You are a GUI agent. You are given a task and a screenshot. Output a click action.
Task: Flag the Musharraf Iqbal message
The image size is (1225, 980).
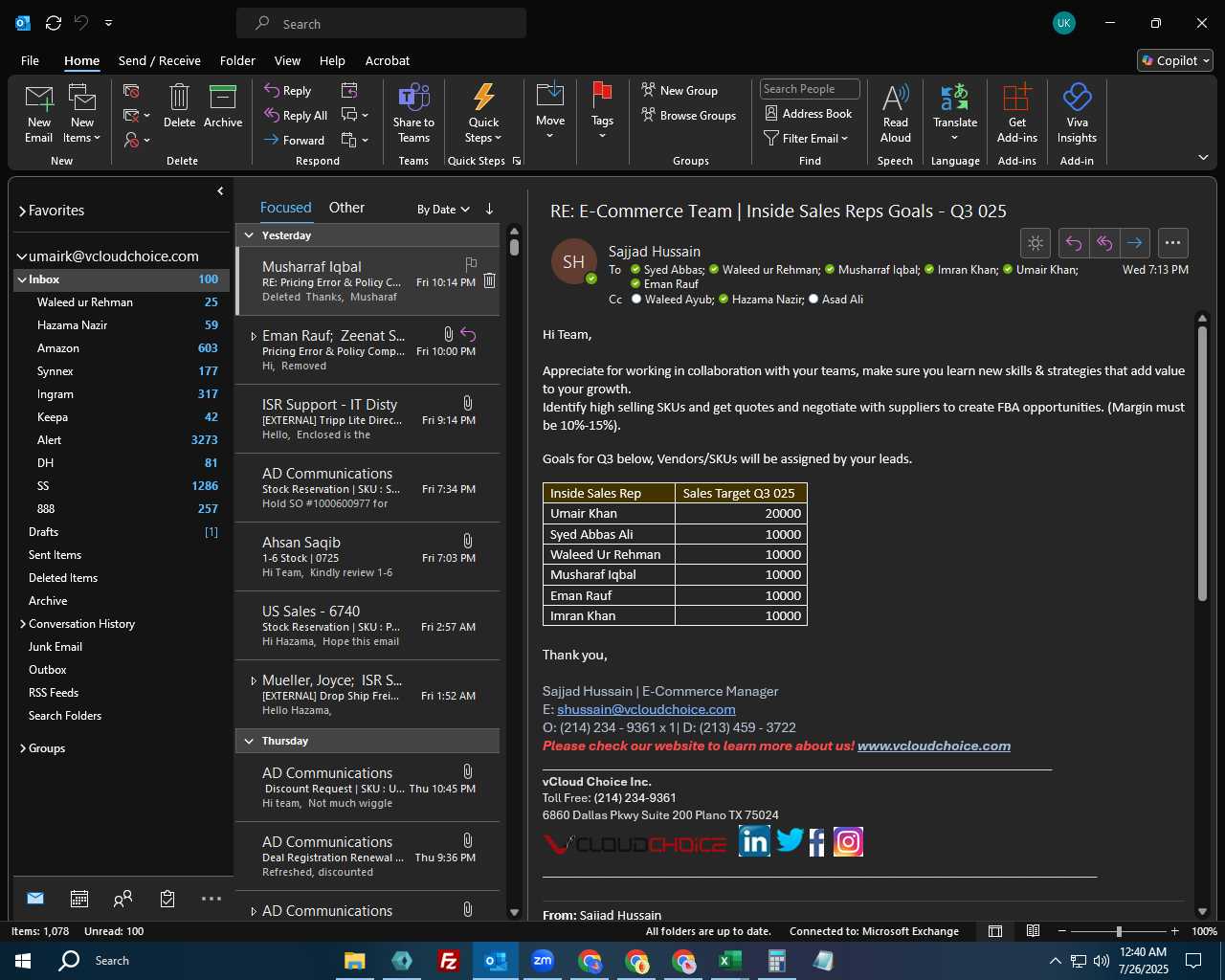coord(471,263)
